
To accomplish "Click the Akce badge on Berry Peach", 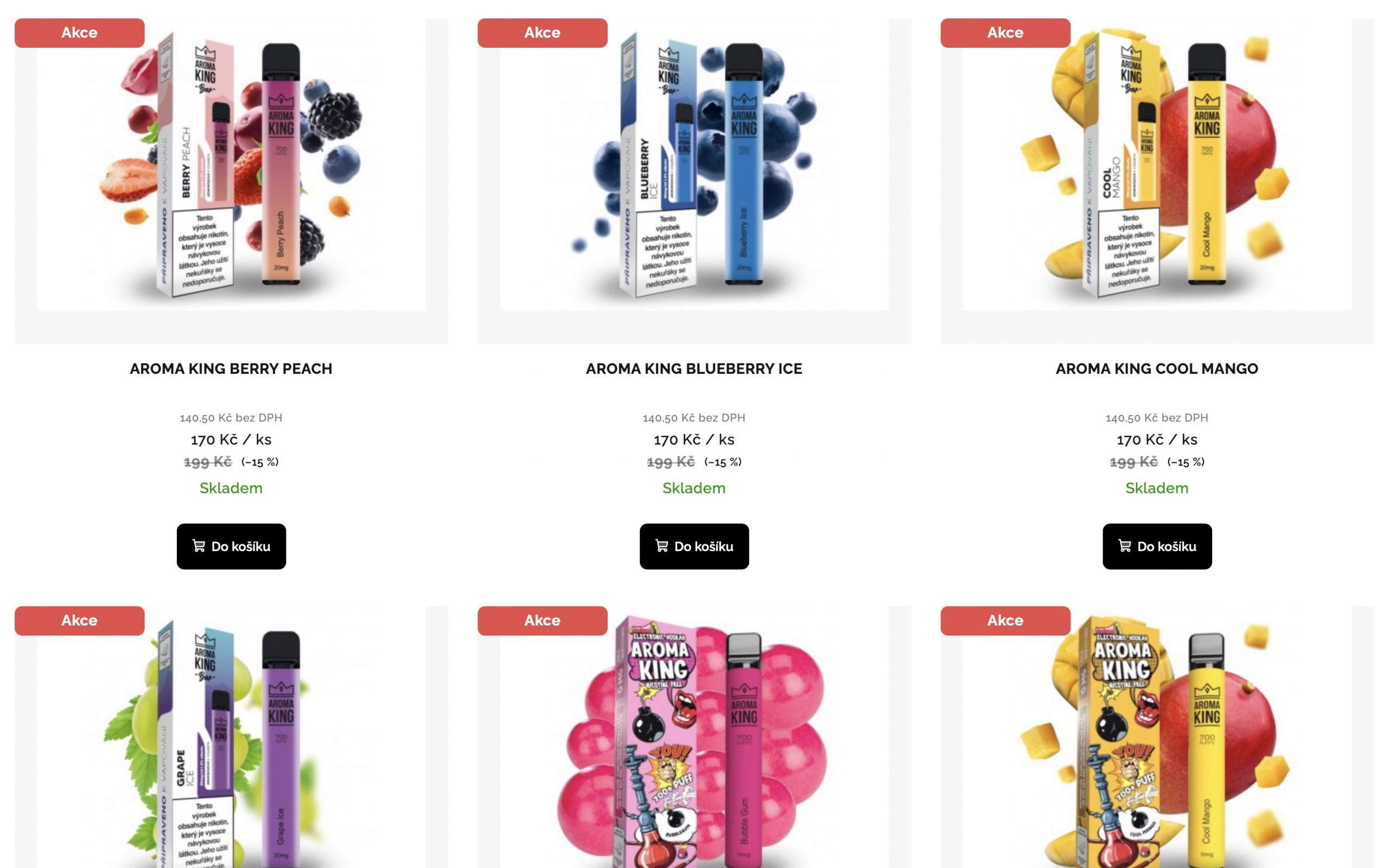I will 79,33.
